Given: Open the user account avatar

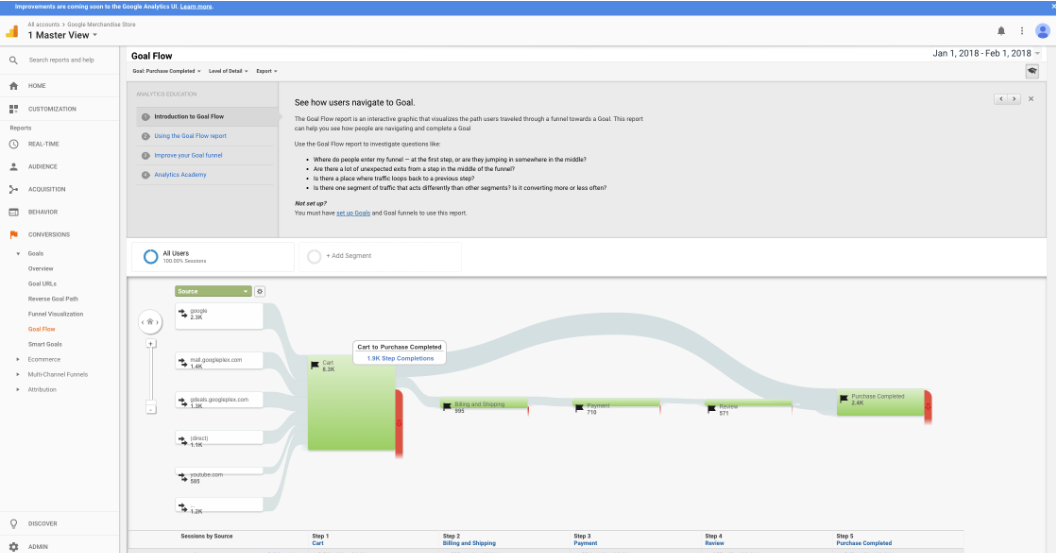Looking at the screenshot, I should pyautogui.click(x=1043, y=31).
